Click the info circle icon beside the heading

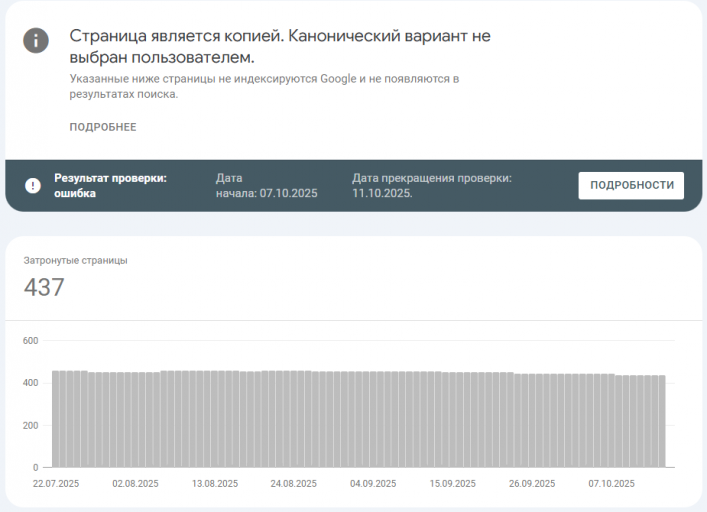click(36, 41)
